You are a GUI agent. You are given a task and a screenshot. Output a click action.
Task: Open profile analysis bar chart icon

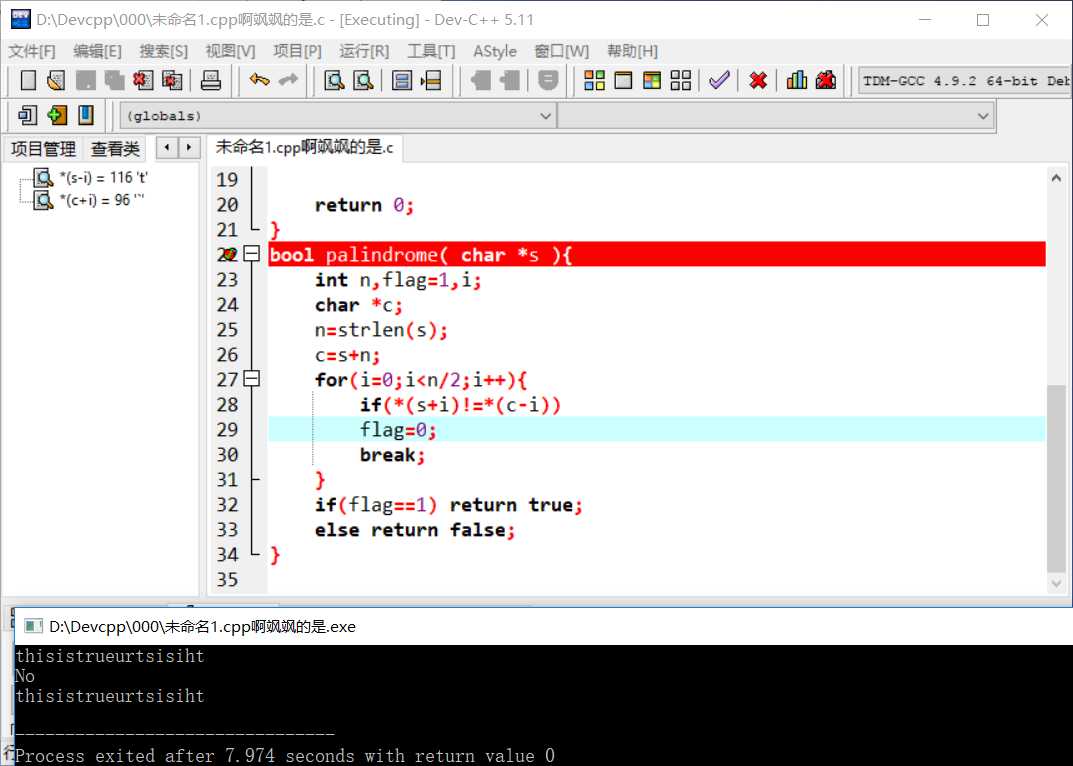[x=797, y=80]
